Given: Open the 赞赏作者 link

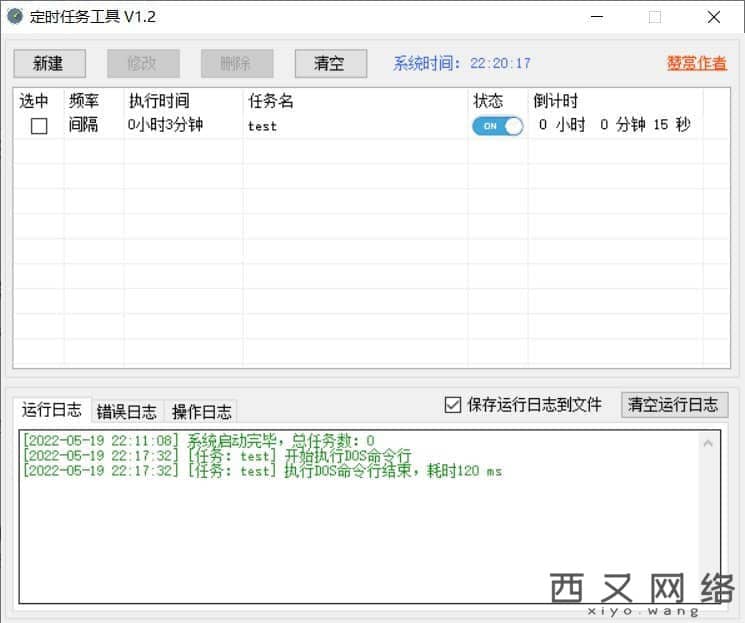Looking at the screenshot, I should 697,63.
